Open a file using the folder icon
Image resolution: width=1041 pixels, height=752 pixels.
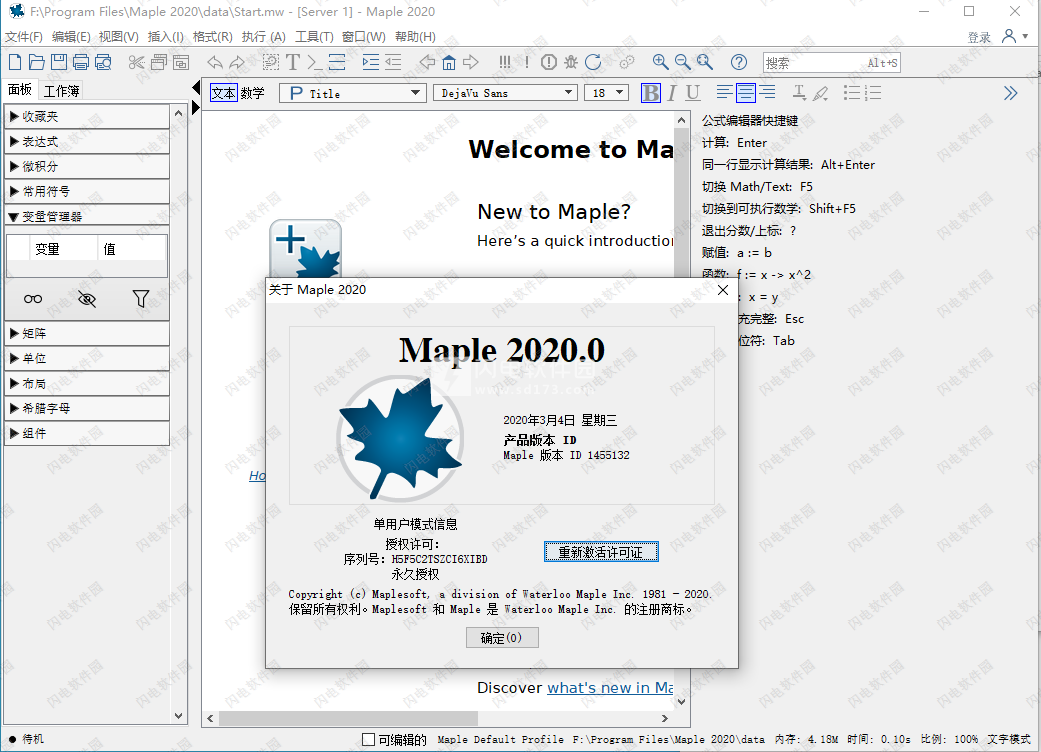[x=37, y=62]
